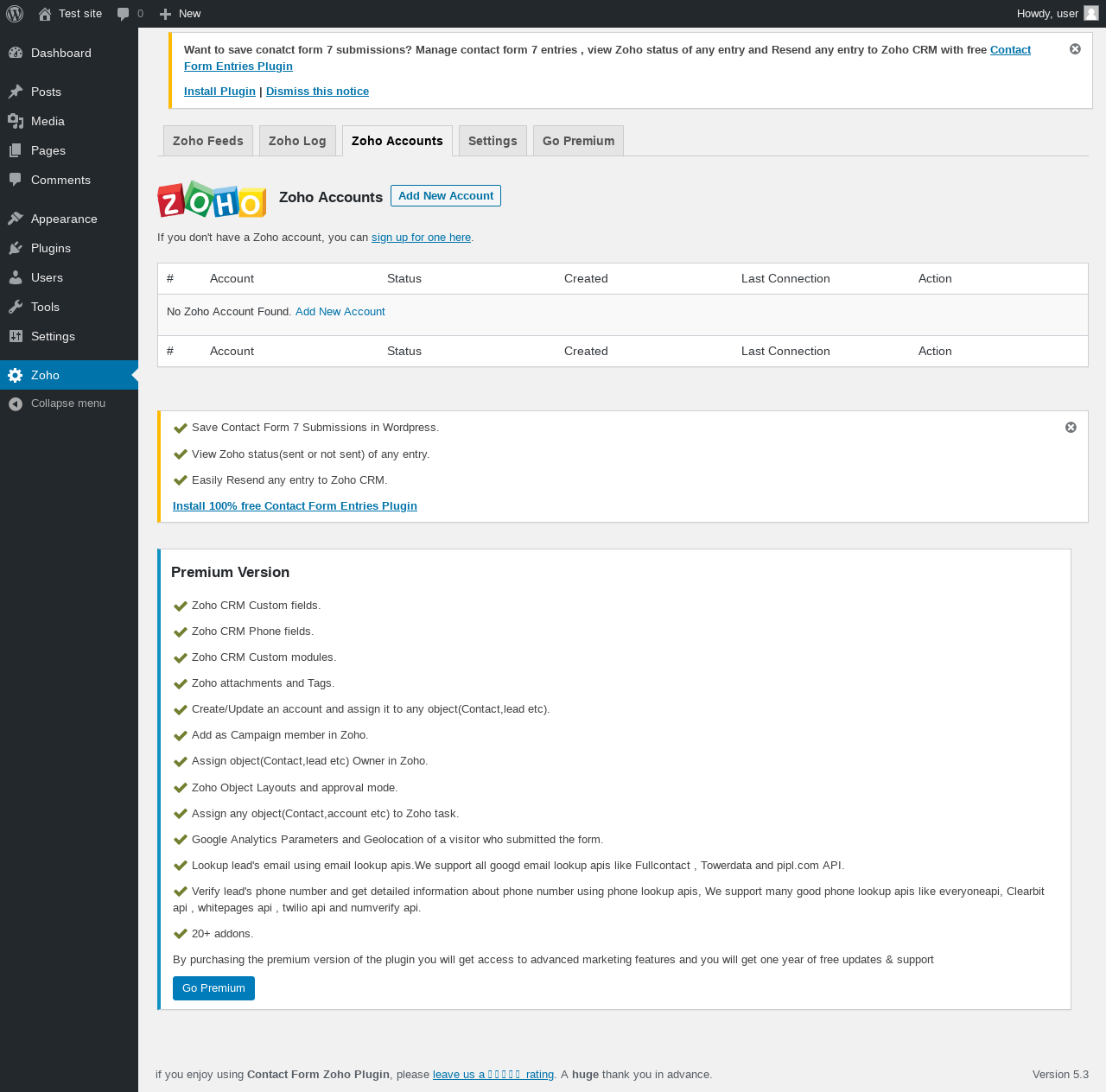1106x1092 pixels.
Task: Follow the sign up for one here link
Action: pyautogui.click(x=421, y=238)
